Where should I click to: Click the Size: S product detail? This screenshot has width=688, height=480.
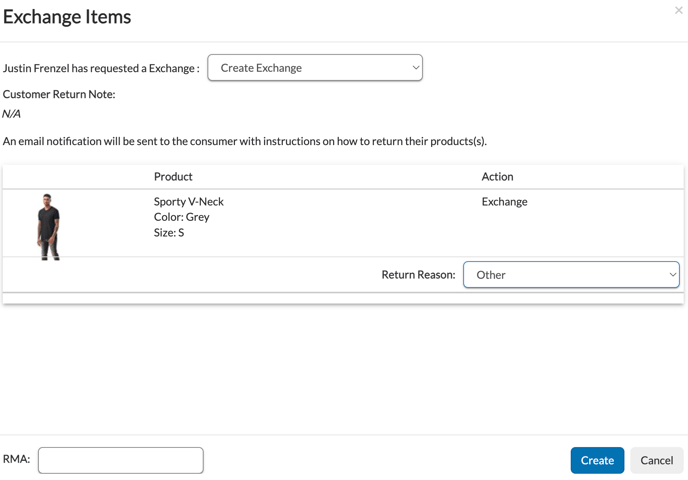click(x=169, y=233)
